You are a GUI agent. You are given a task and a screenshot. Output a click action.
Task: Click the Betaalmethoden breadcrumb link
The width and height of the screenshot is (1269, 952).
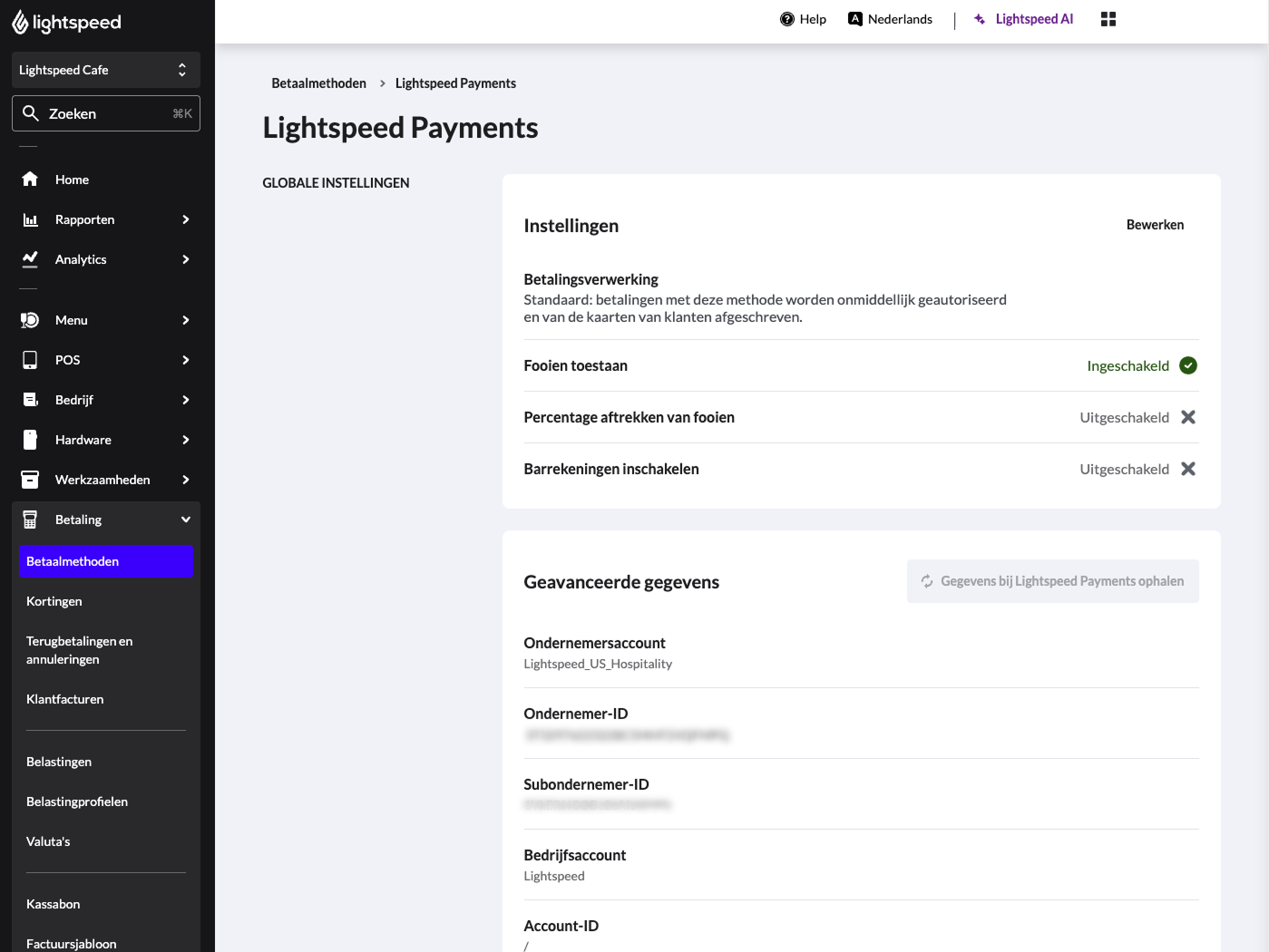point(319,83)
